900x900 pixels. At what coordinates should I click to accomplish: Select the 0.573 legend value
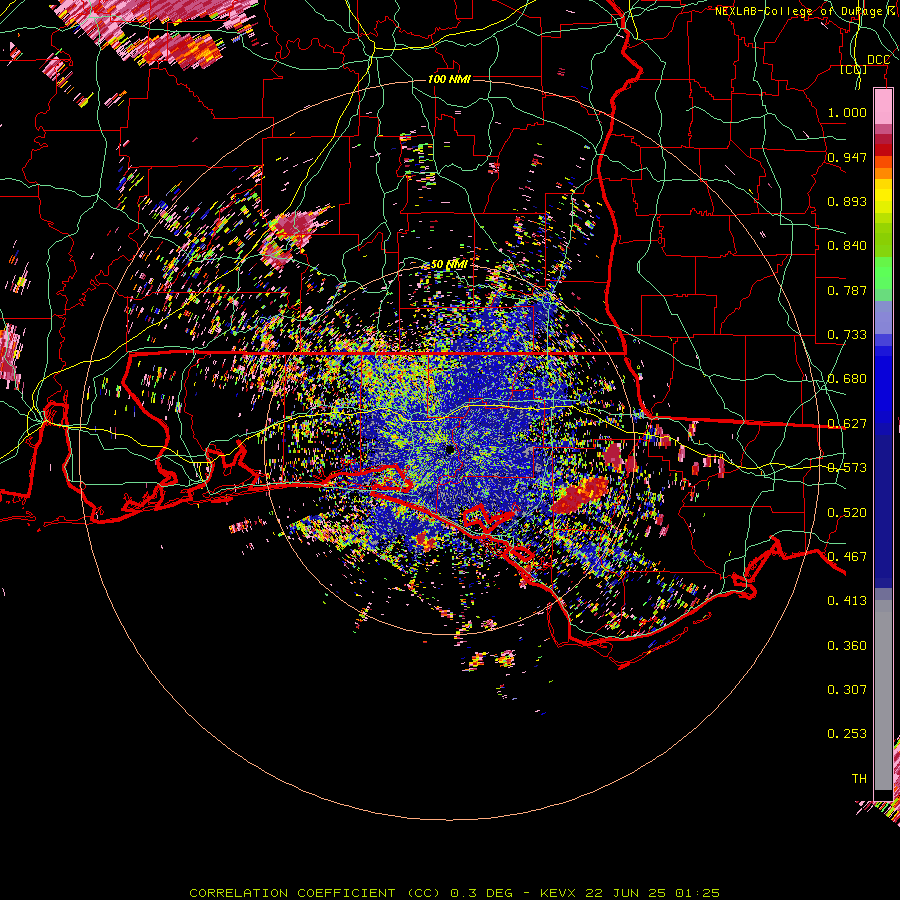(x=847, y=468)
